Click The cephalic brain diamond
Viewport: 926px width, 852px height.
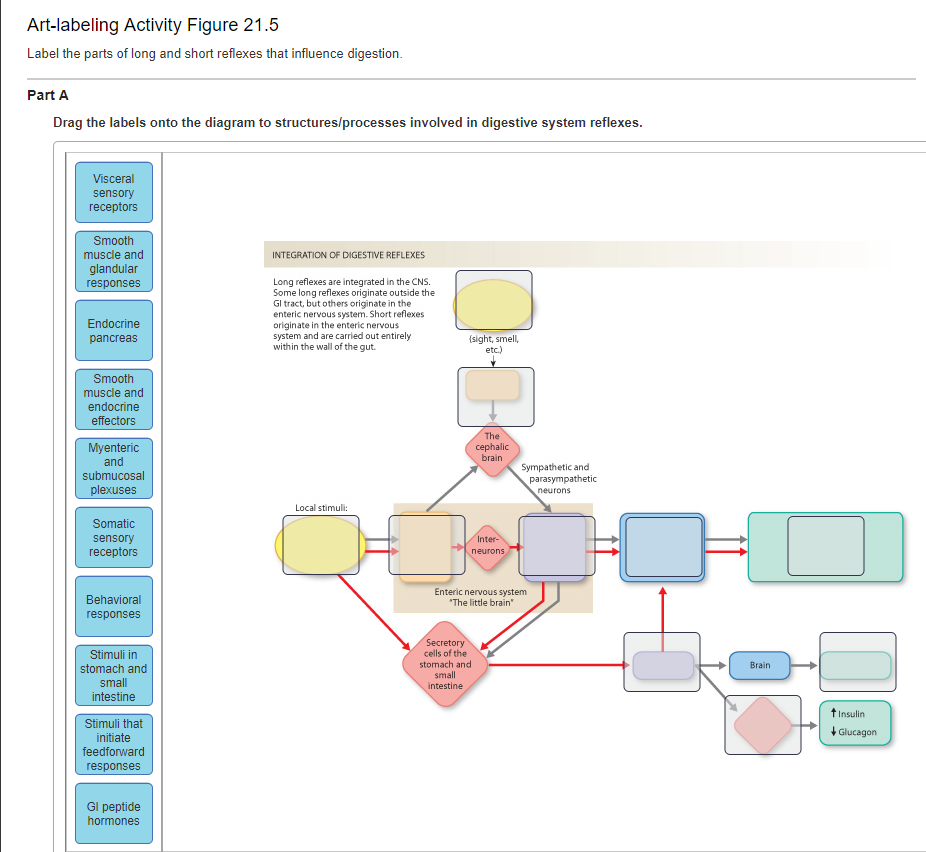point(491,448)
